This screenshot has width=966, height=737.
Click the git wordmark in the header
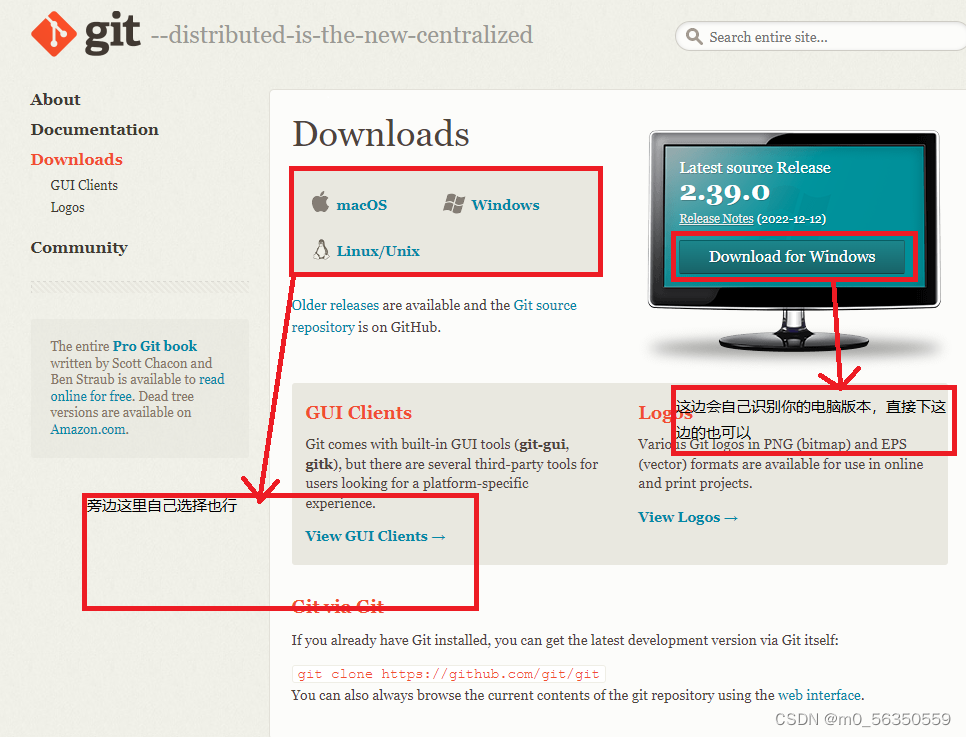point(112,34)
